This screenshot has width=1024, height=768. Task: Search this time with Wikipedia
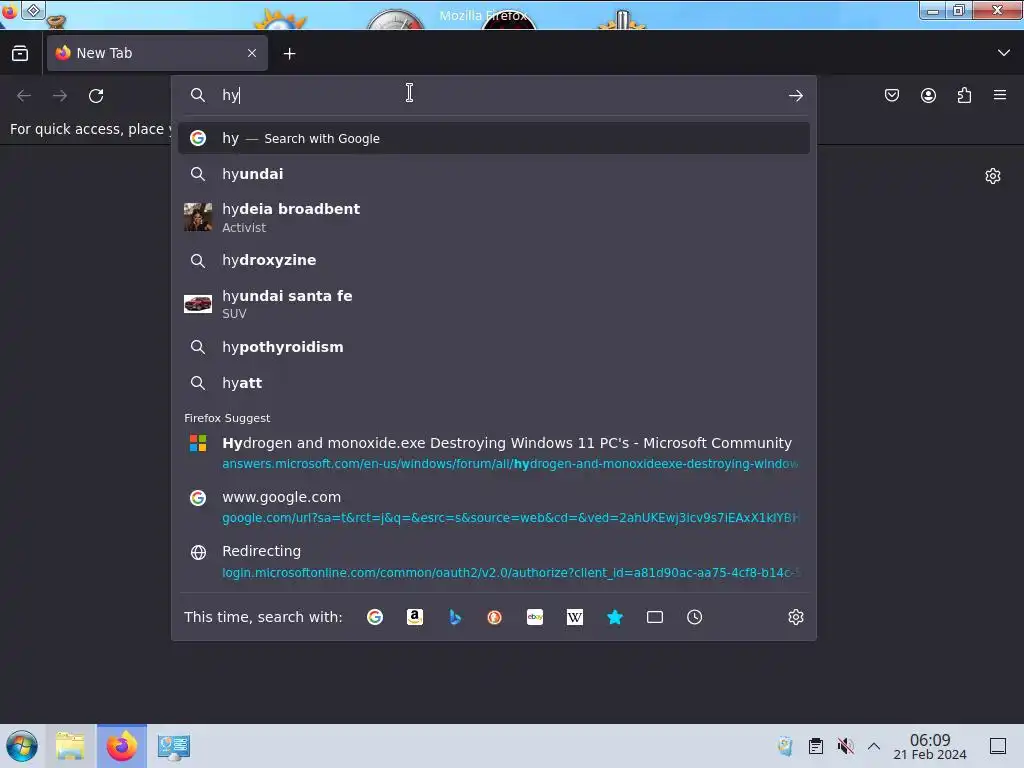[x=575, y=617]
